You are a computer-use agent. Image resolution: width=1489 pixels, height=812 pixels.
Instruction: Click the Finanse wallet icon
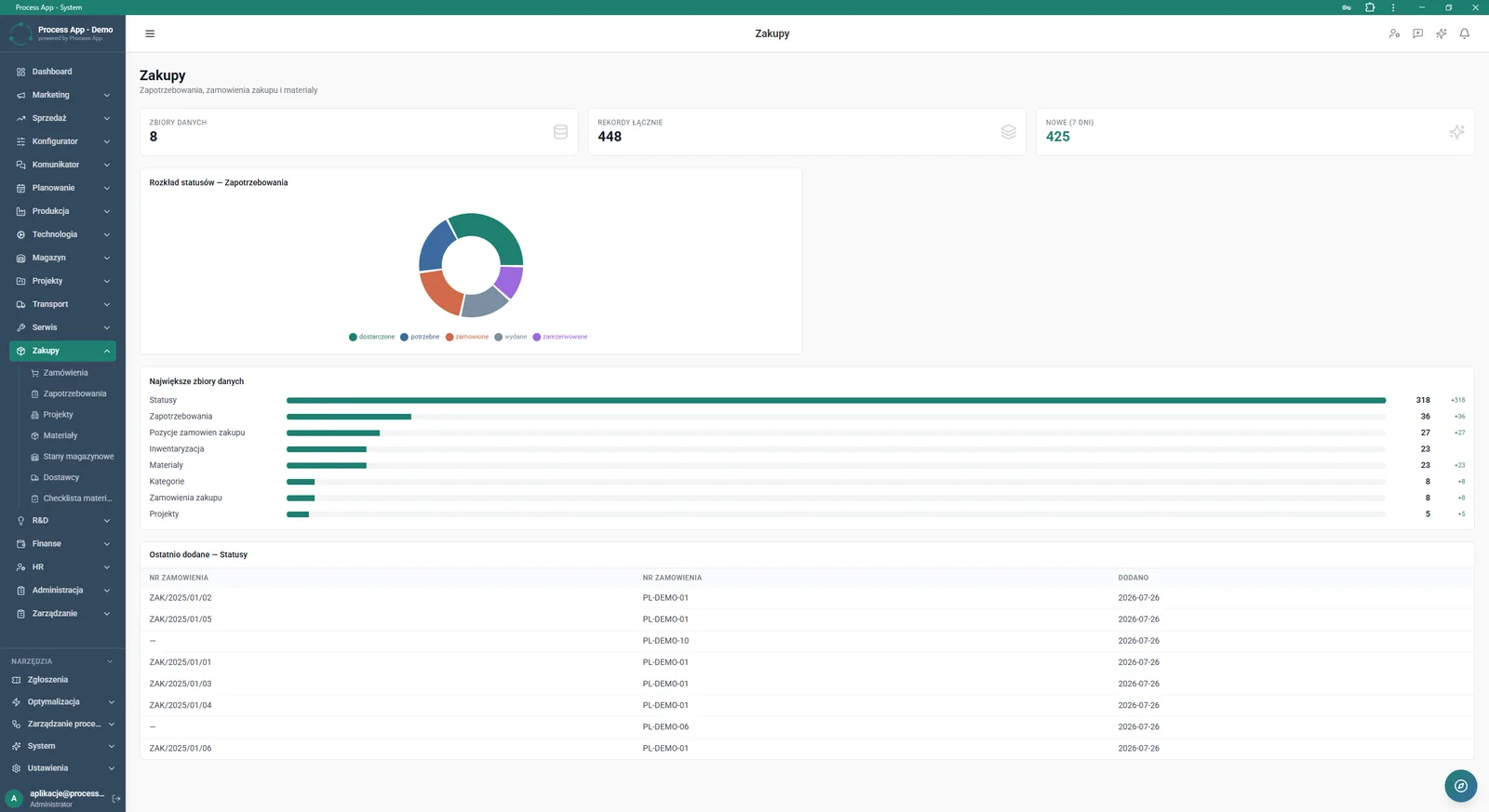20,544
